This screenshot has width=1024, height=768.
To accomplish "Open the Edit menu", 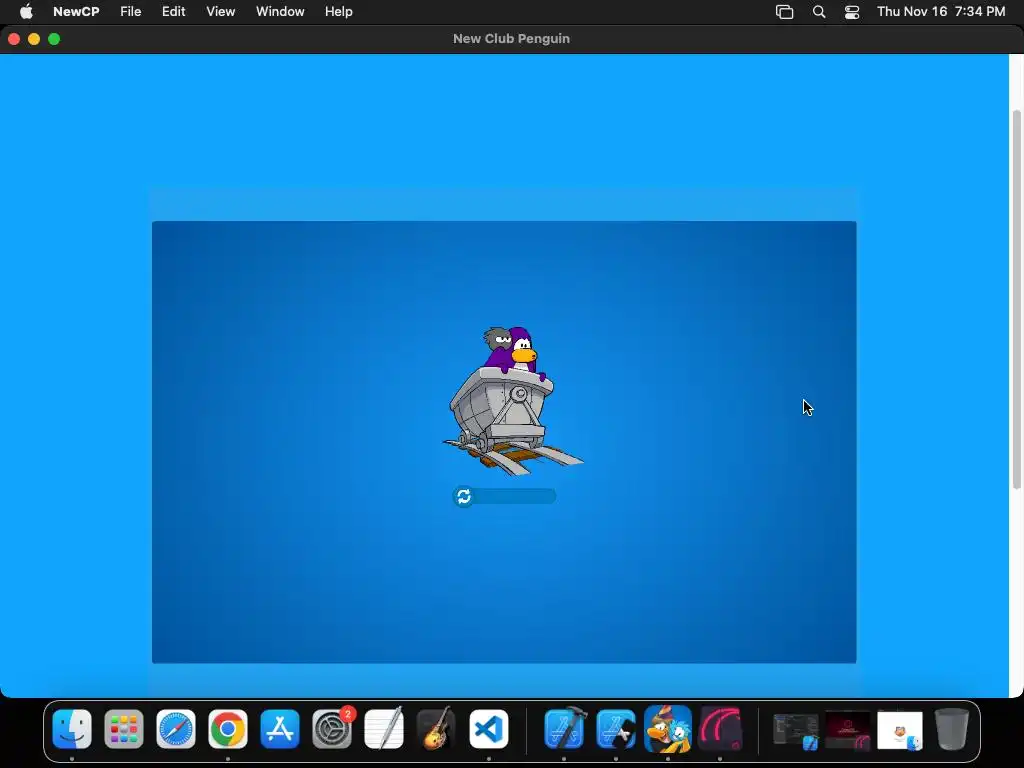I will pos(174,12).
